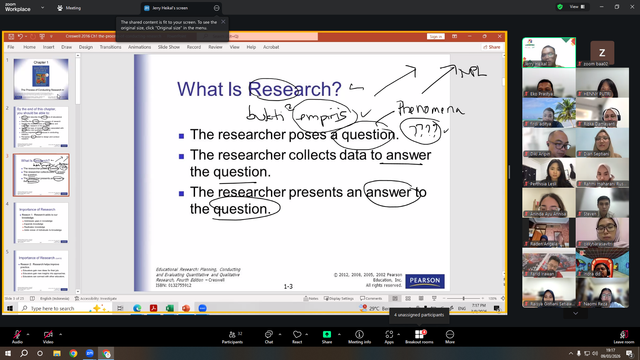The width and height of the screenshot is (640, 360).
Task: Click Accessibility: Investigate in status bar
Action: point(96,298)
